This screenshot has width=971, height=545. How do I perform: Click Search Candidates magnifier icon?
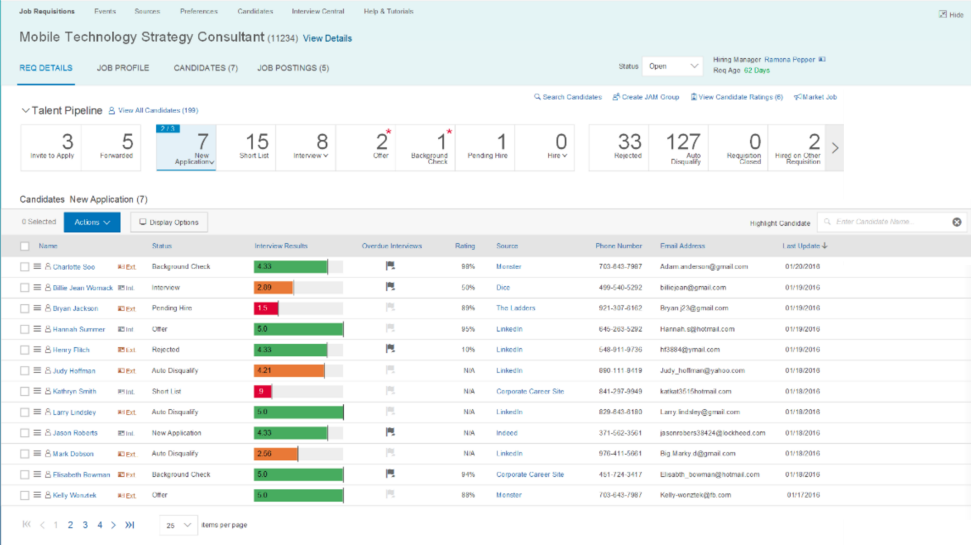click(537, 97)
